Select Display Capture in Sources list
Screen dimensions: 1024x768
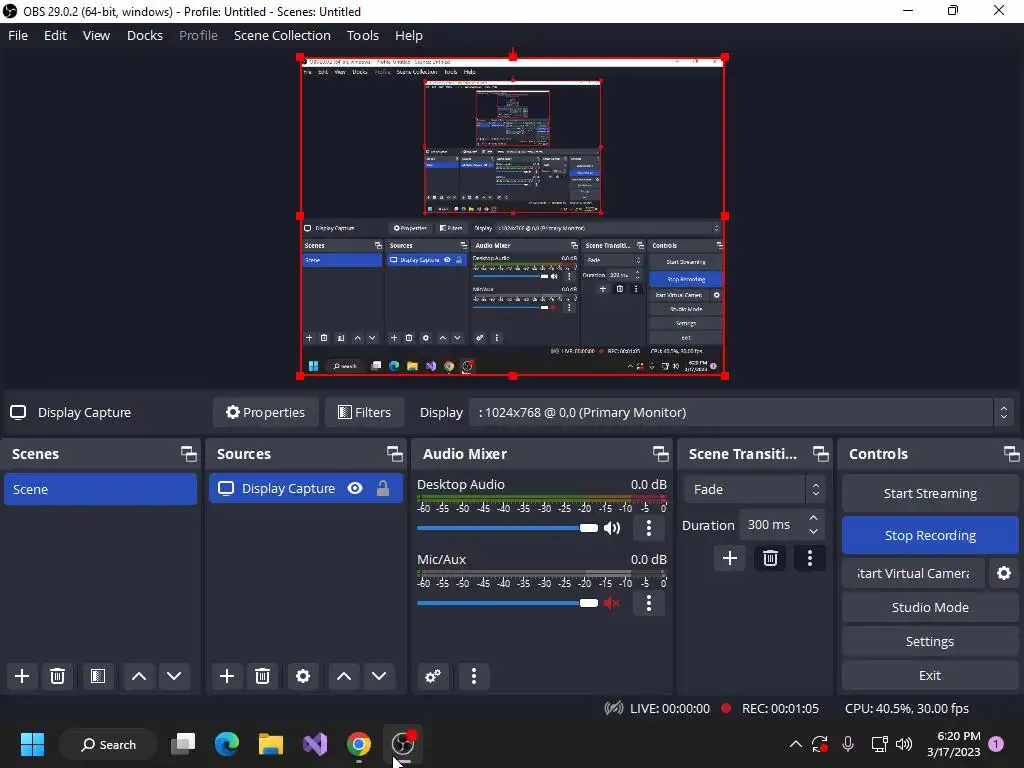[x=306, y=488]
